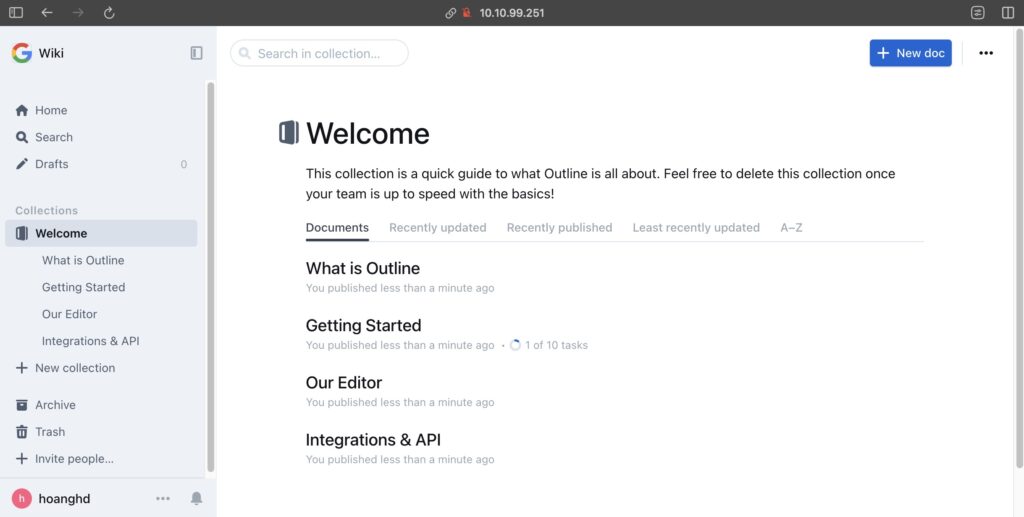The height and width of the screenshot is (517, 1024).
Task: Open the Wiki workspace menu
Action: pos(38,53)
